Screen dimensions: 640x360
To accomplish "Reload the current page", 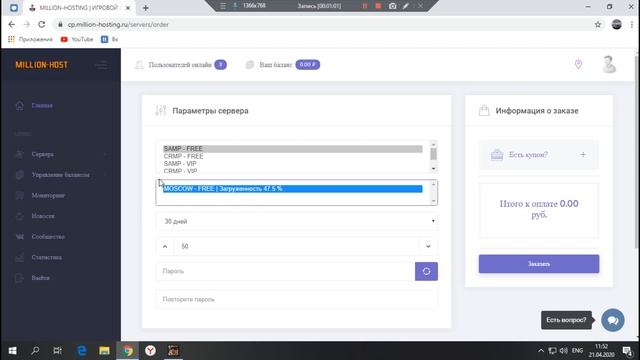I will (42, 24).
